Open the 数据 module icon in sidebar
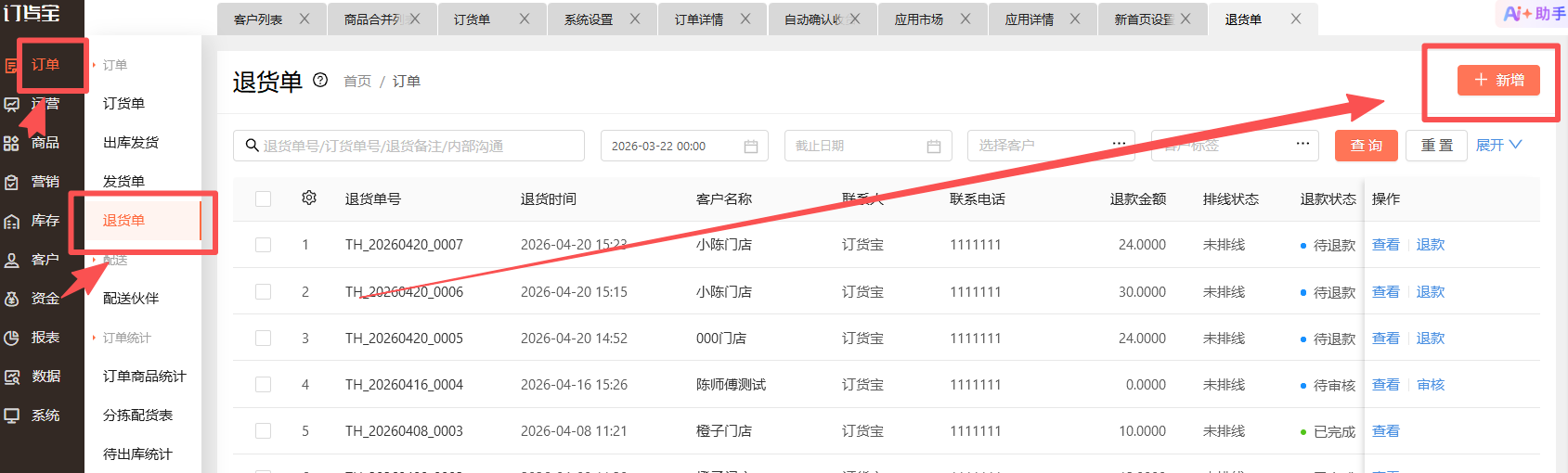1568x473 pixels. 11,377
